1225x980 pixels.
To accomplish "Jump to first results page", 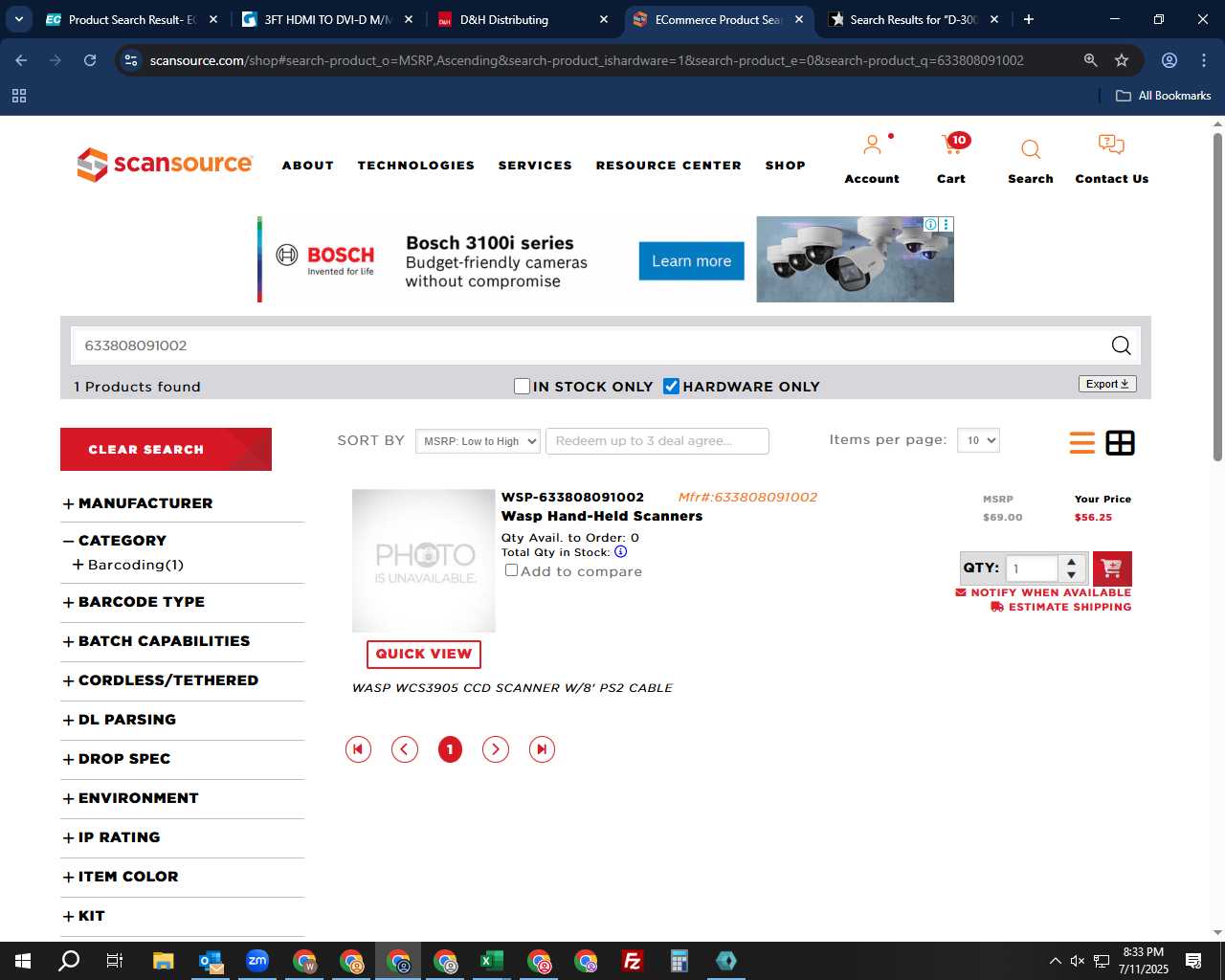I will click(x=358, y=749).
